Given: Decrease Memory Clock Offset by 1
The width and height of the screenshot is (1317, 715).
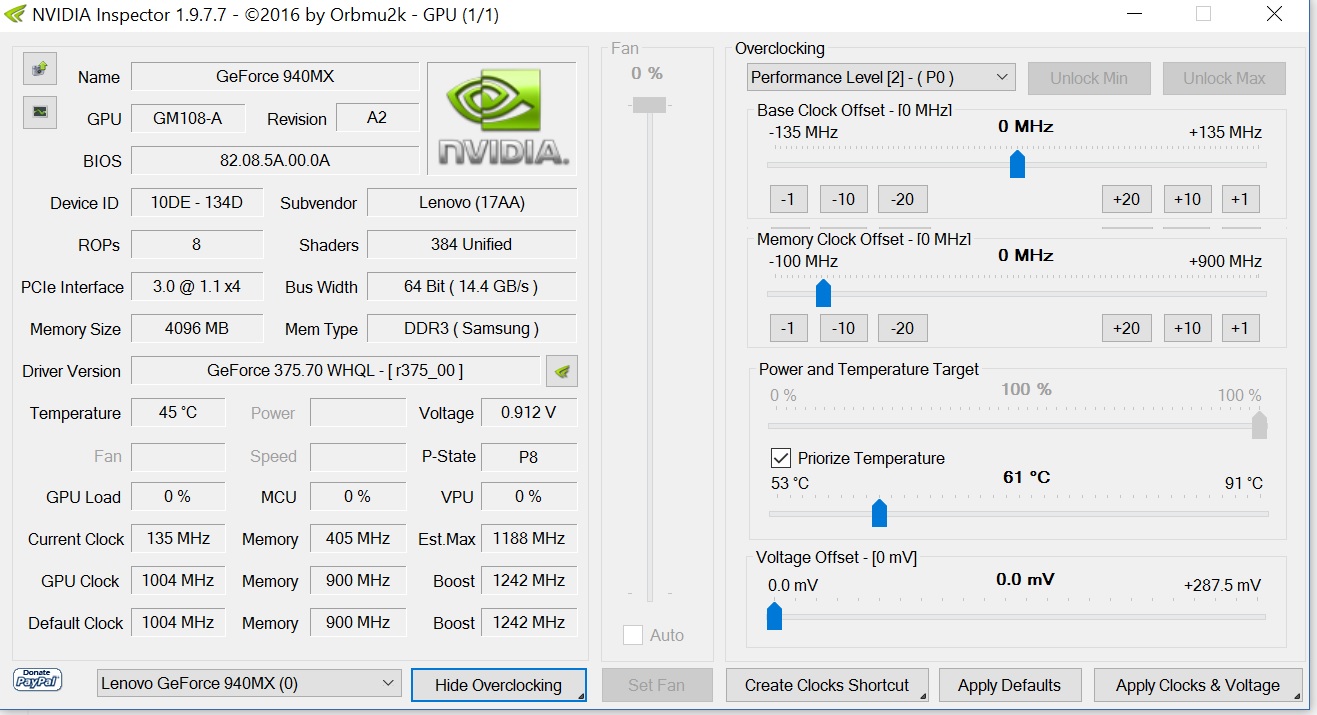Looking at the screenshot, I should click(x=789, y=328).
